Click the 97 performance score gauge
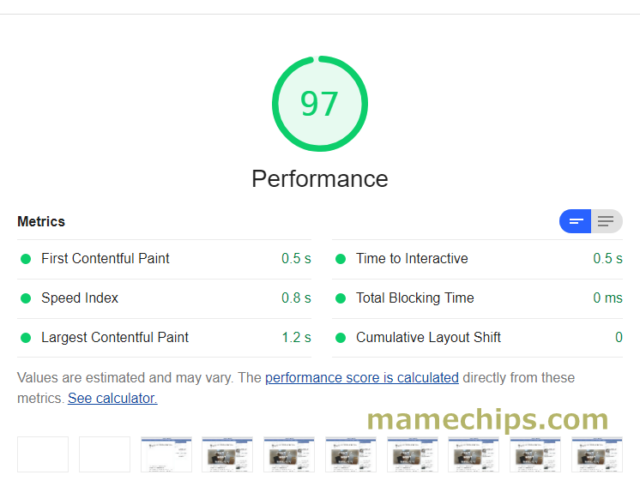 320,104
